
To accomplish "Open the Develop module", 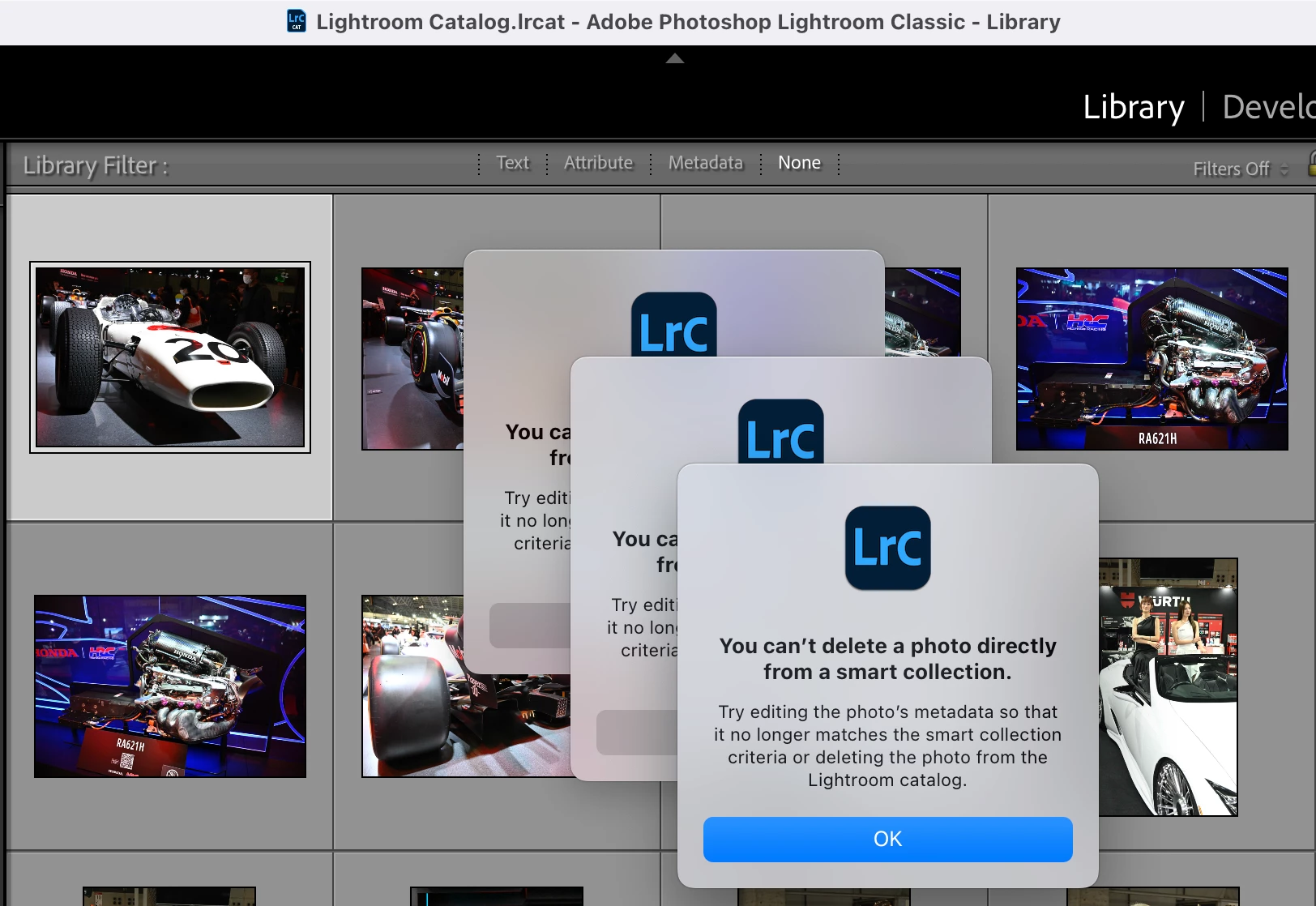I will 1269,107.
